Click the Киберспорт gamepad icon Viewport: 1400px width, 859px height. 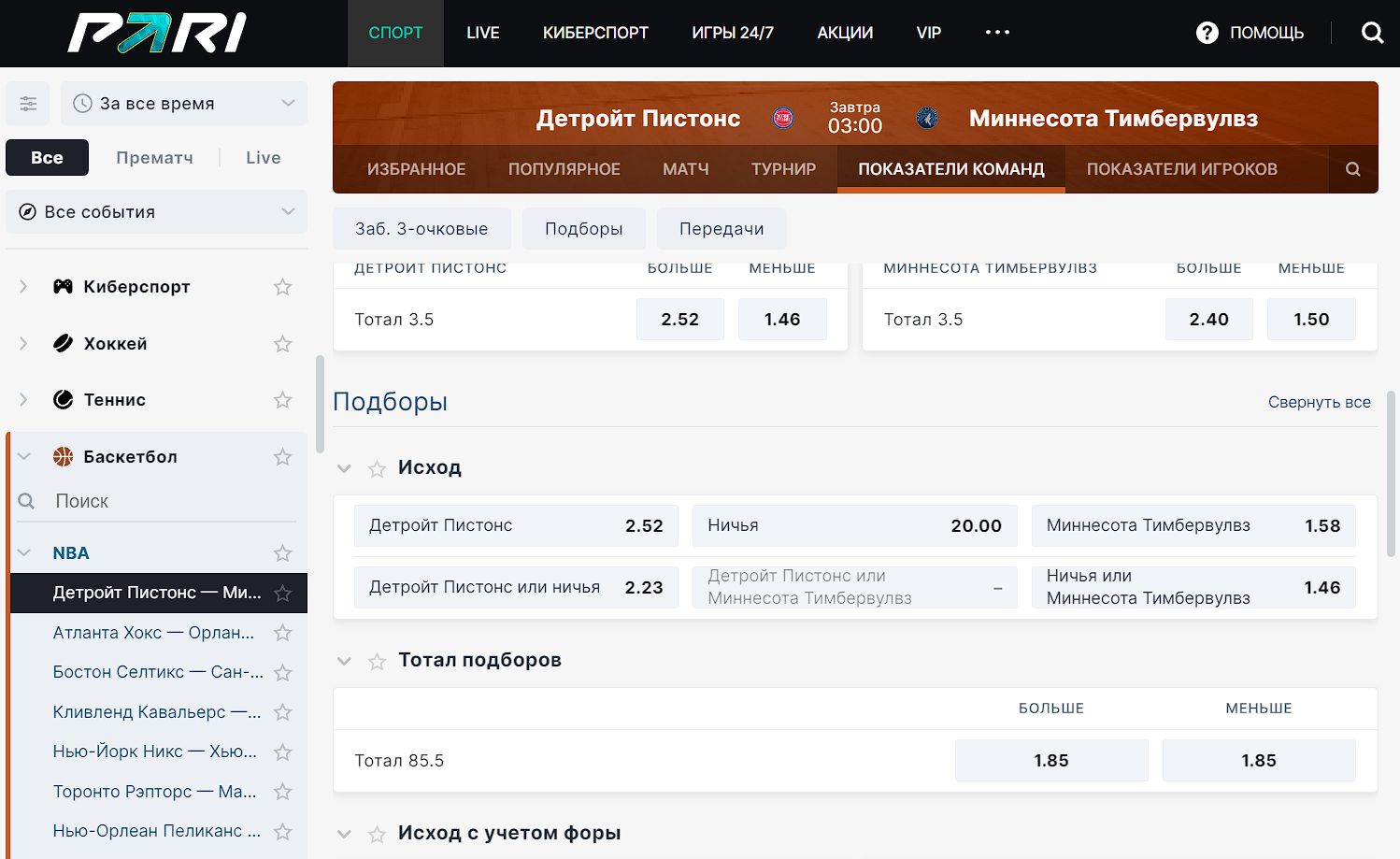click(63, 287)
